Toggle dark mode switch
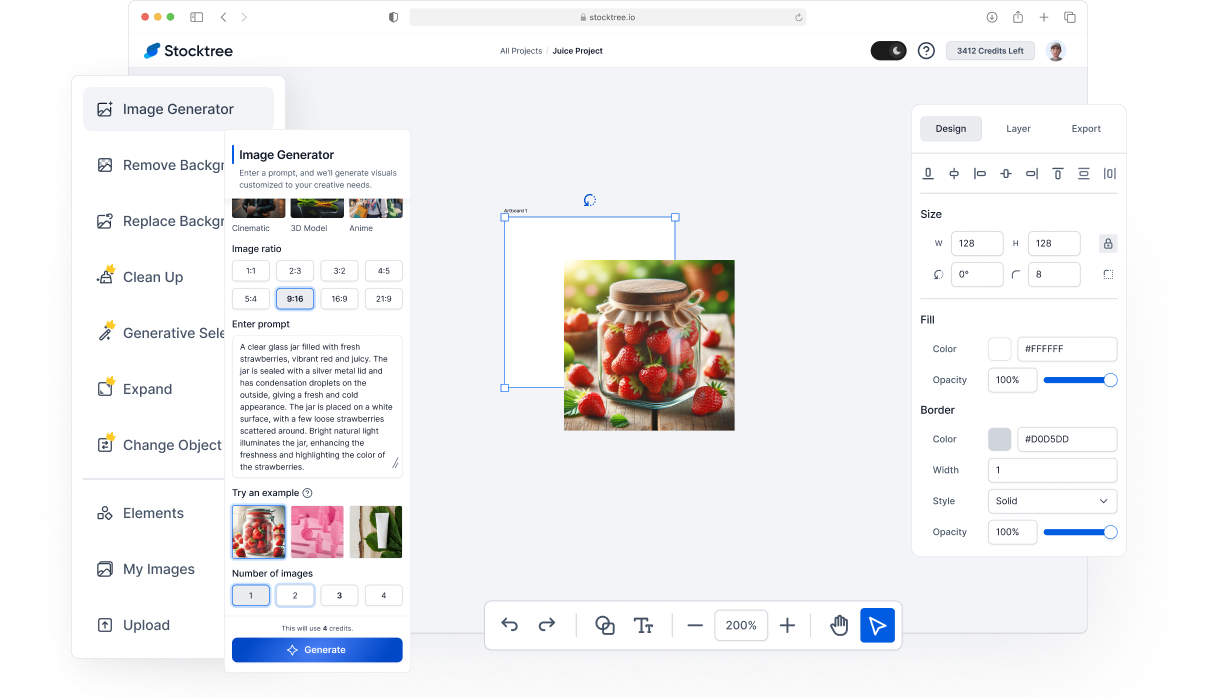 (x=888, y=51)
